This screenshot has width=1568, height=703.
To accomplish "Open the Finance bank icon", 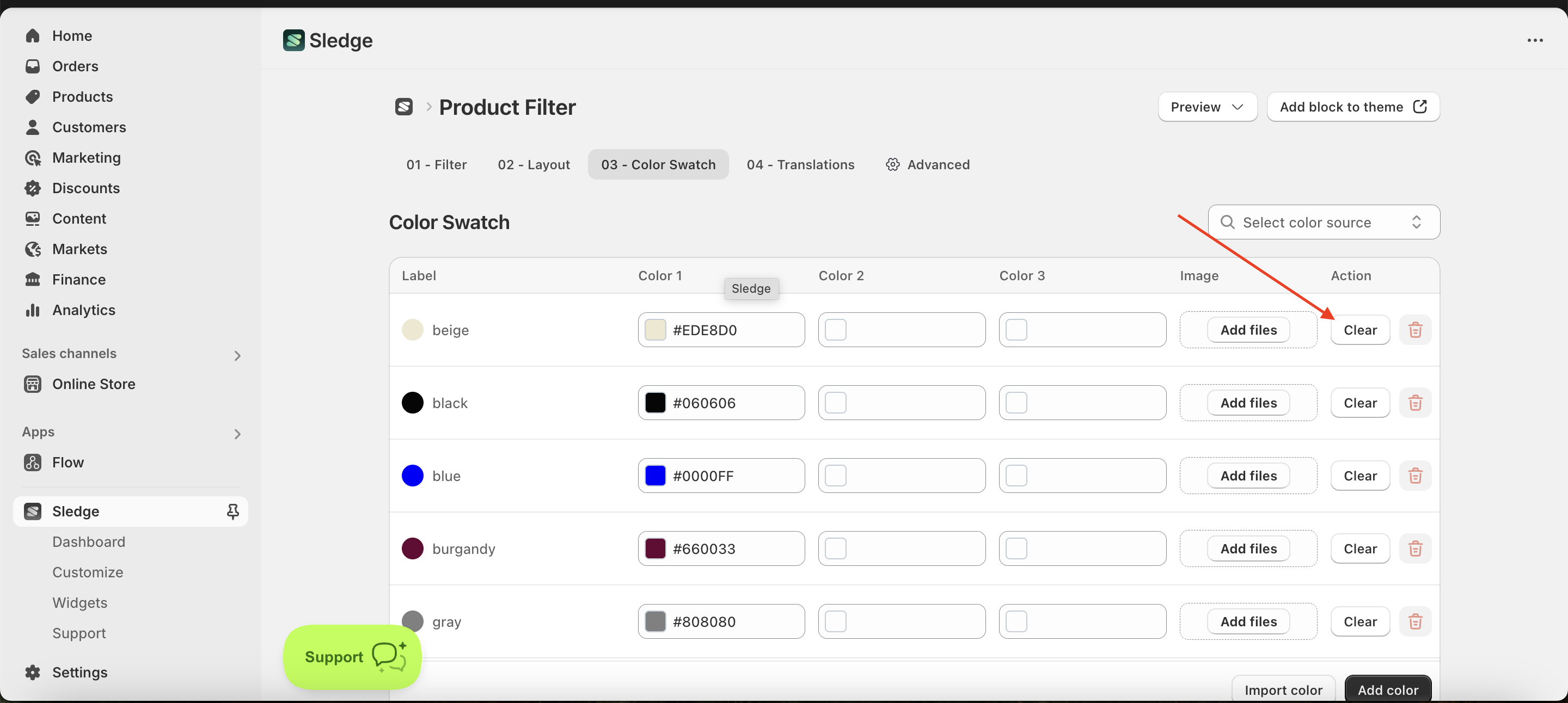I will pos(32,279).
